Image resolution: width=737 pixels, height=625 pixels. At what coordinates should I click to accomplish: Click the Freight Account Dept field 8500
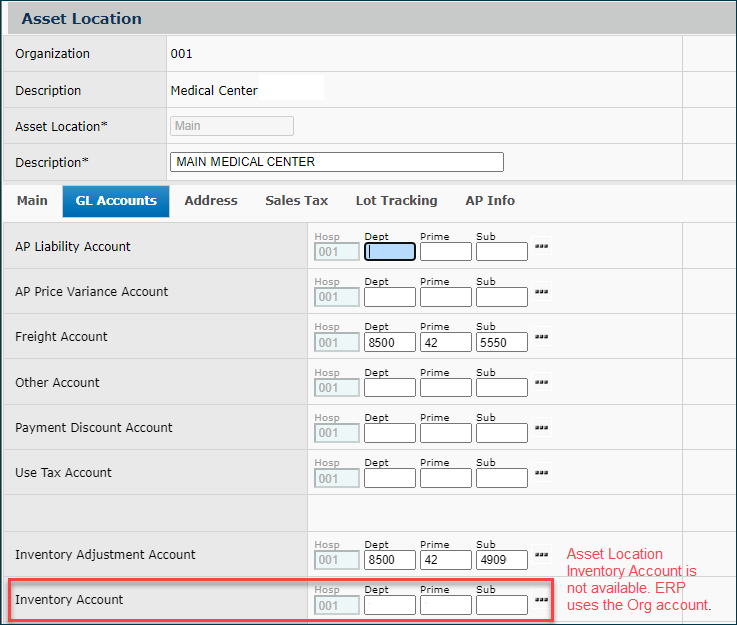coord(390,342)
